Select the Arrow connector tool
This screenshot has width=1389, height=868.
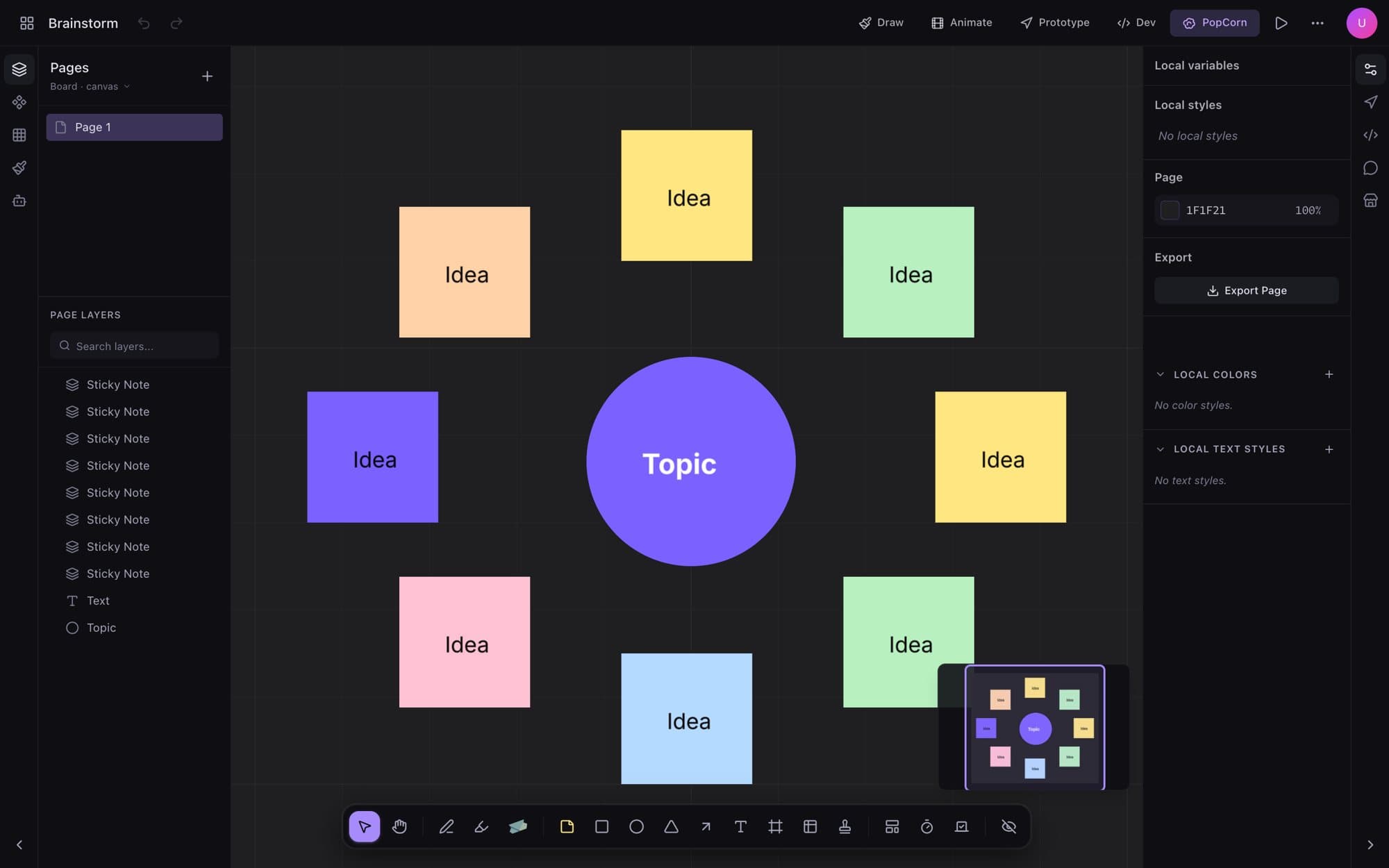tap(706, 826)
